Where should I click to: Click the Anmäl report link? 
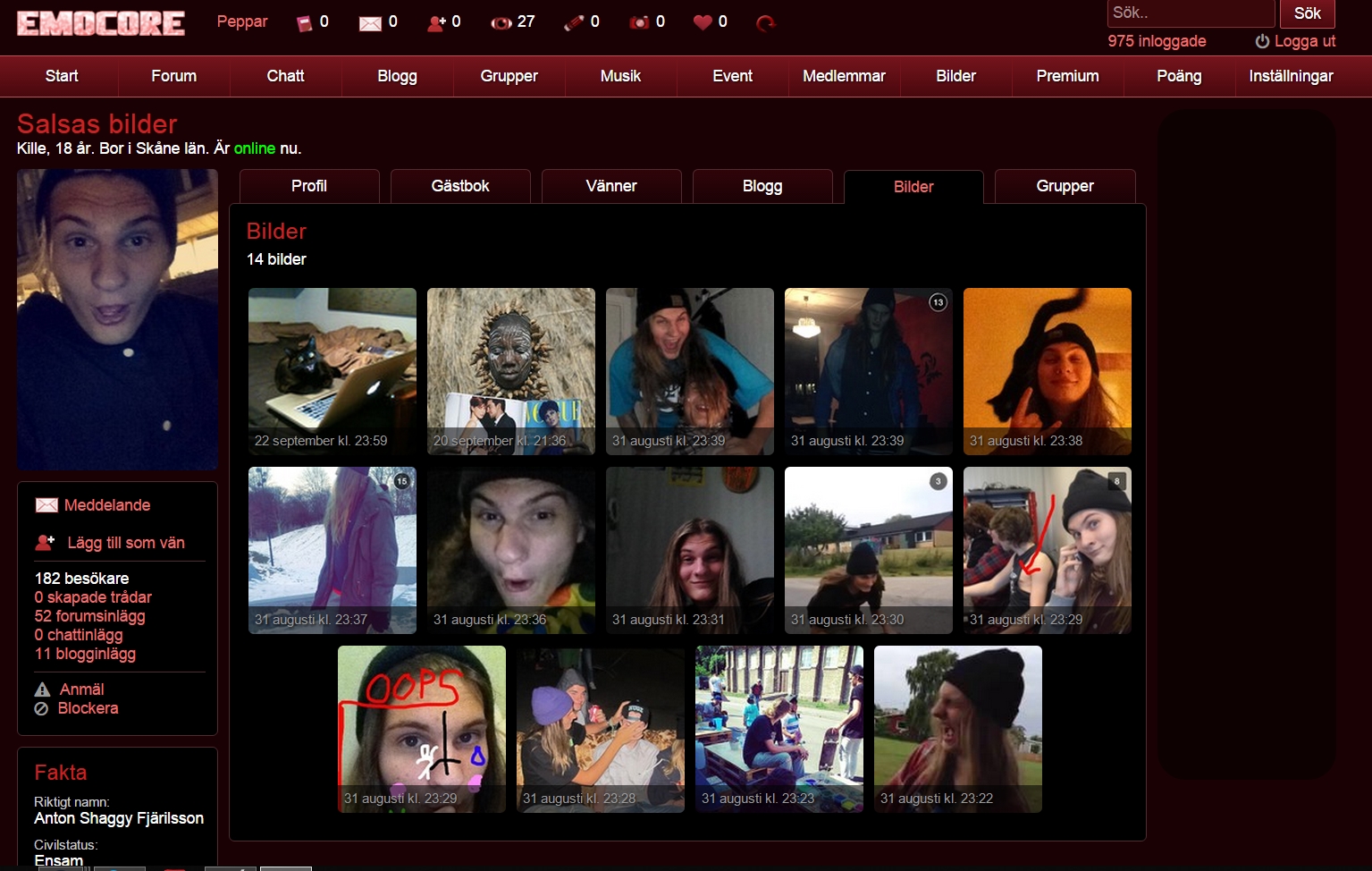[x=82, y=689]
